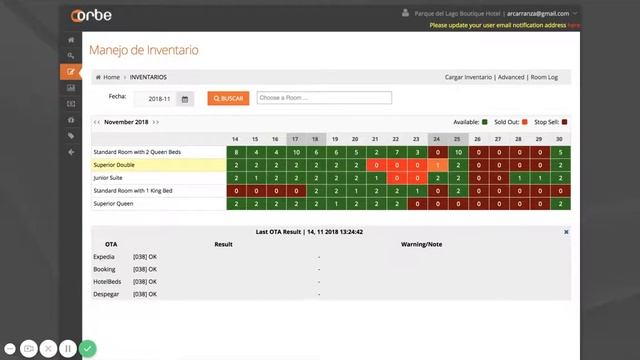Open the calendar date picker icon

[x=185, y=99]
